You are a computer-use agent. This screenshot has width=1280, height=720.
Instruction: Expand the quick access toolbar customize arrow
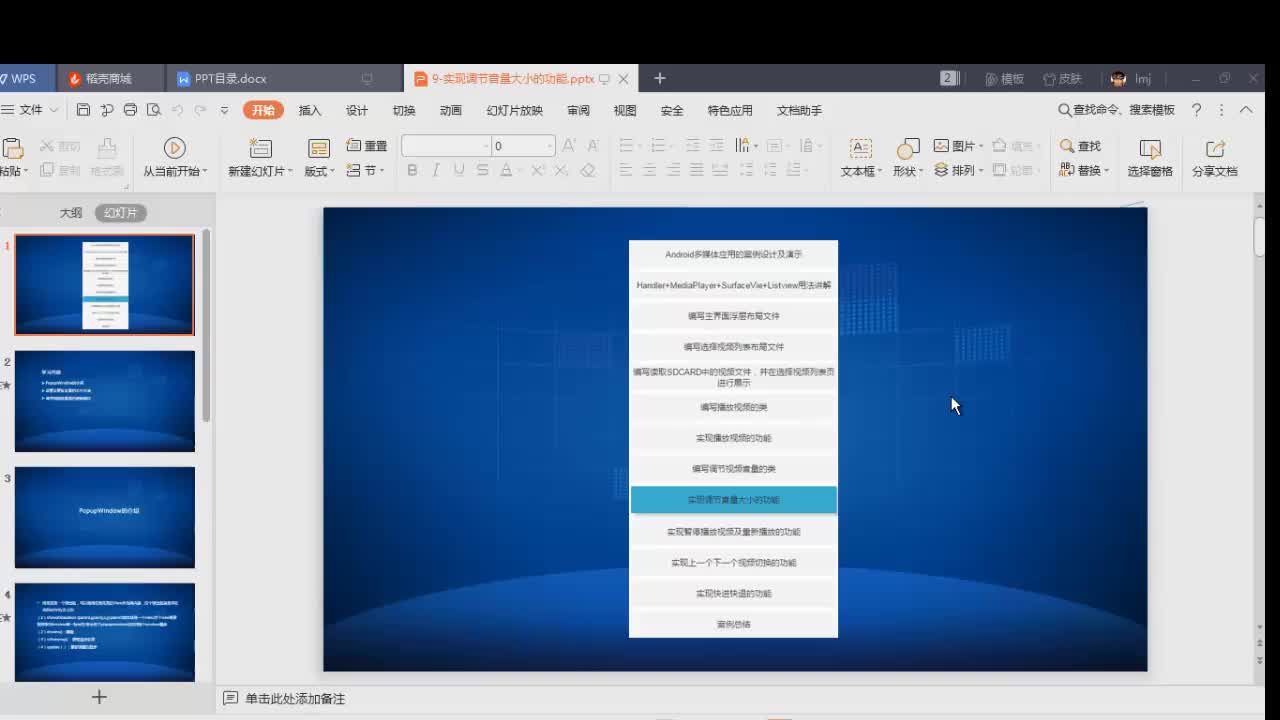pyautogui.click(x=224, y=110)
